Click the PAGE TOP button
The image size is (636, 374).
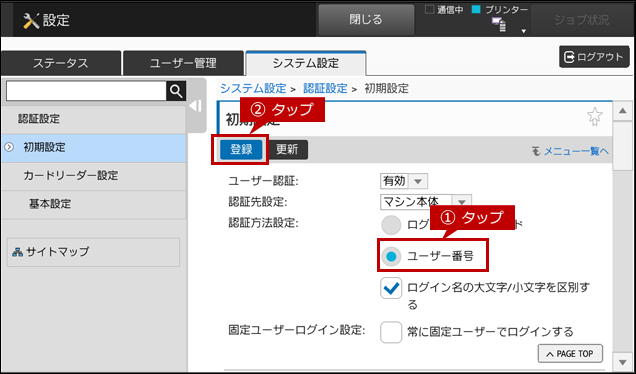click(570, 354)
